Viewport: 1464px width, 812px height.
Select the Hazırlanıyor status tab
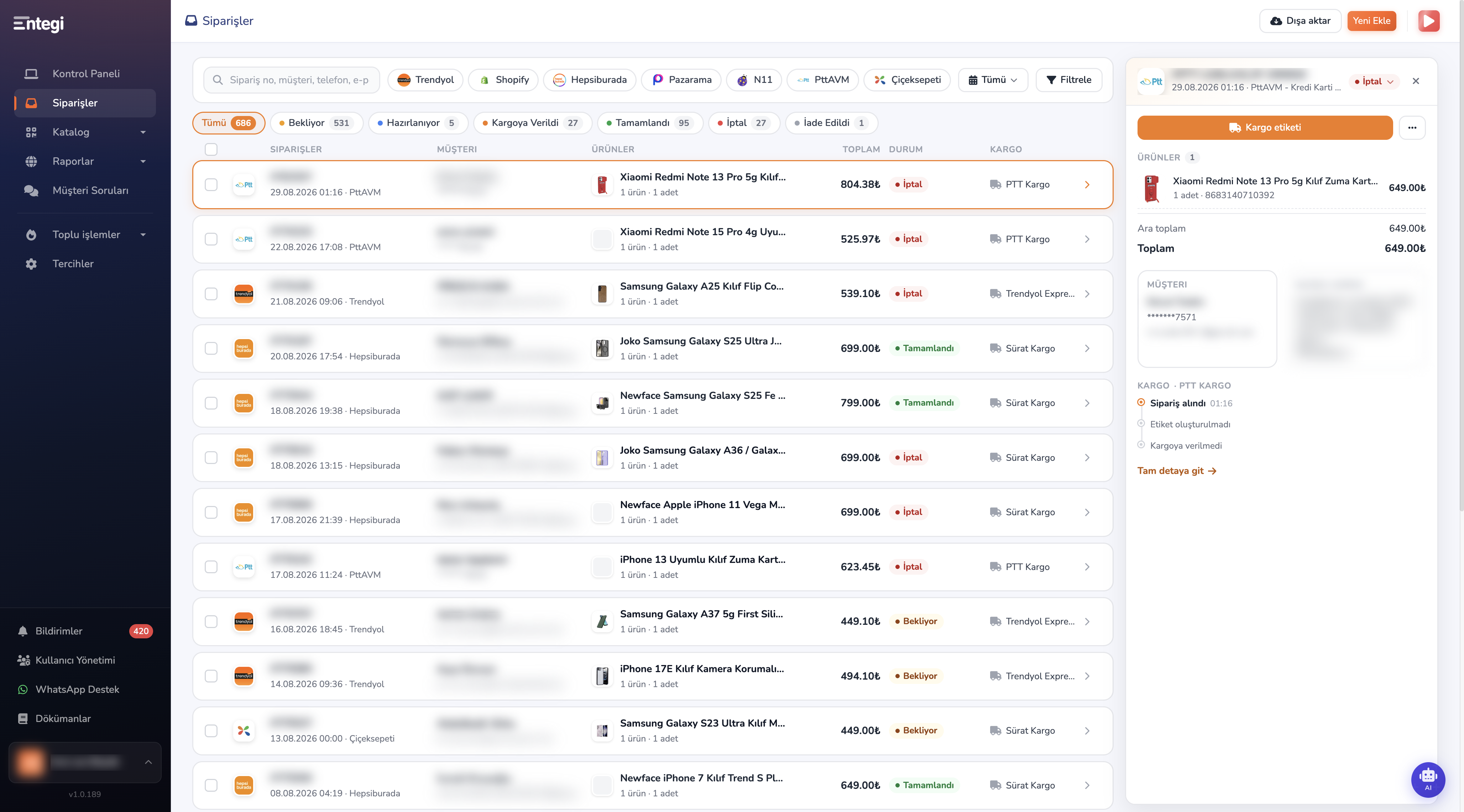[418, 123]
